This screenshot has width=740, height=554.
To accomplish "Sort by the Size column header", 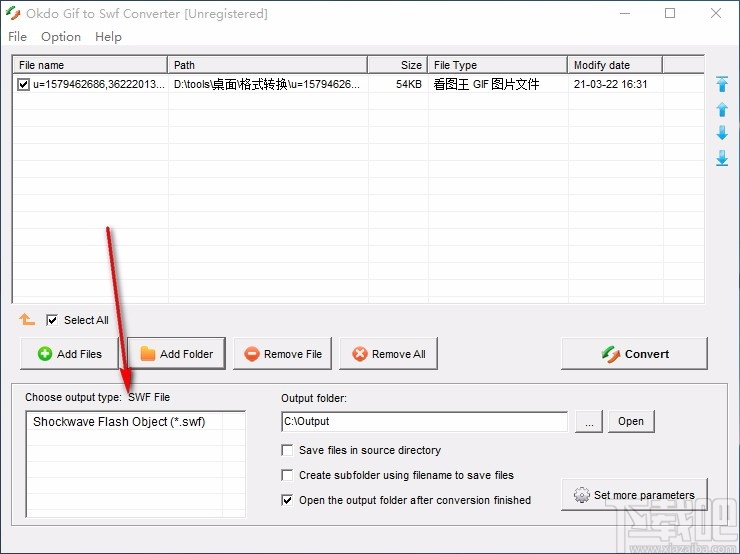I will point(397,65).
